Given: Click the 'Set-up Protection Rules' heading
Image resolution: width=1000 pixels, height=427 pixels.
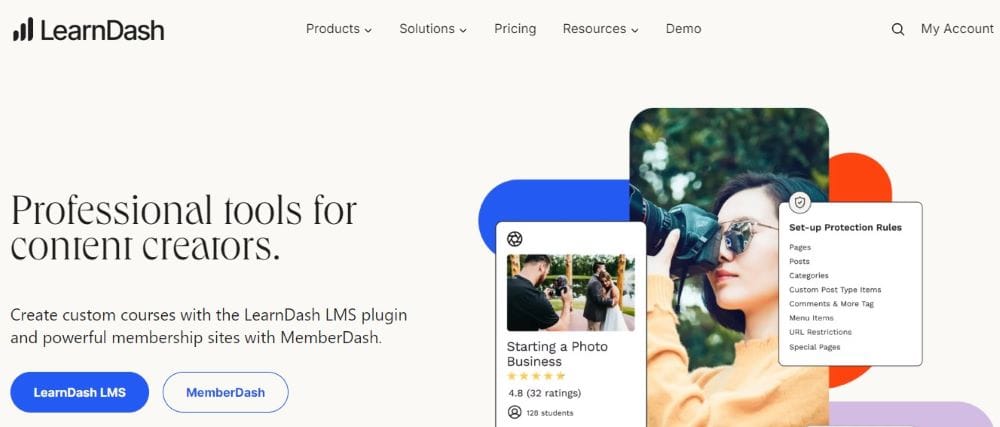Looking at the screenshot, I should (845, 228).
